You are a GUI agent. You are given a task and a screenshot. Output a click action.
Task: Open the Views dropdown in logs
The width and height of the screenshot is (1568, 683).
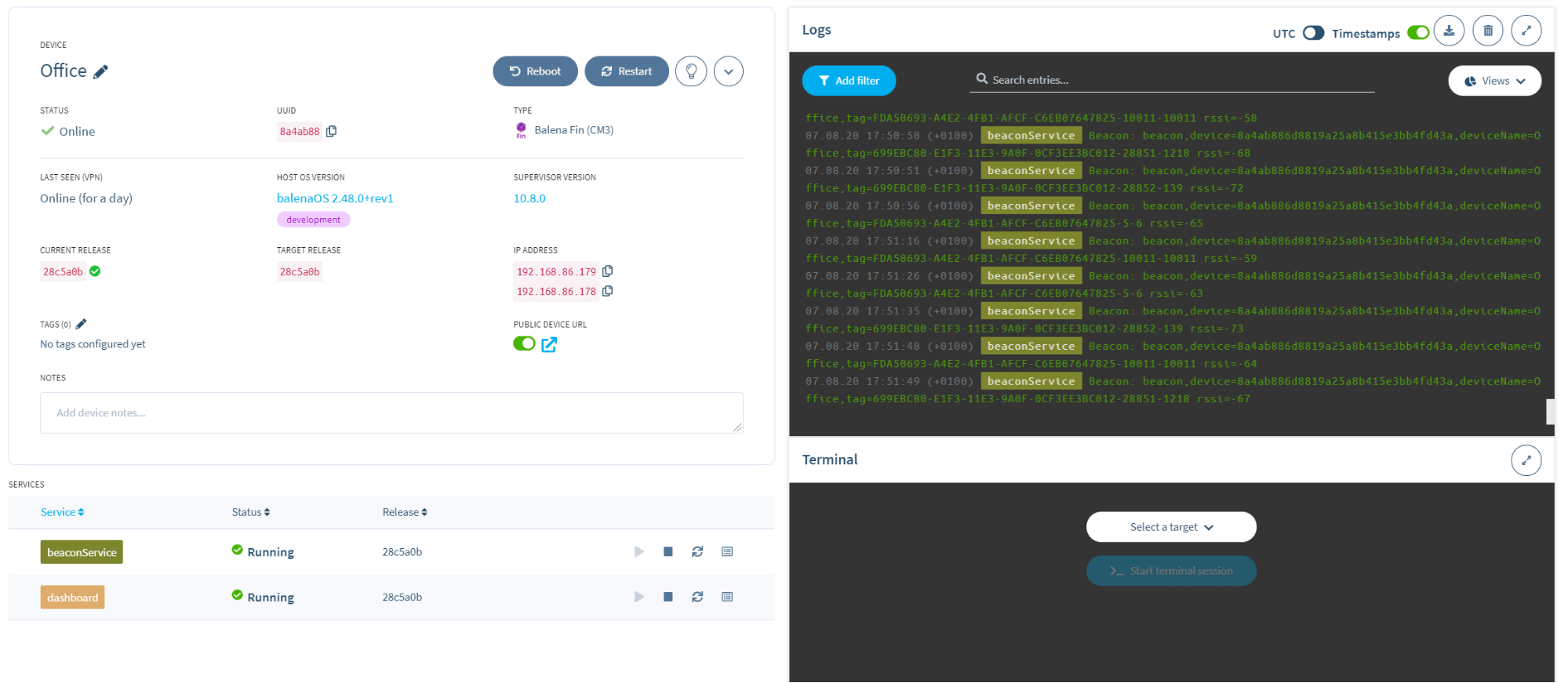tap(1494, 81)
